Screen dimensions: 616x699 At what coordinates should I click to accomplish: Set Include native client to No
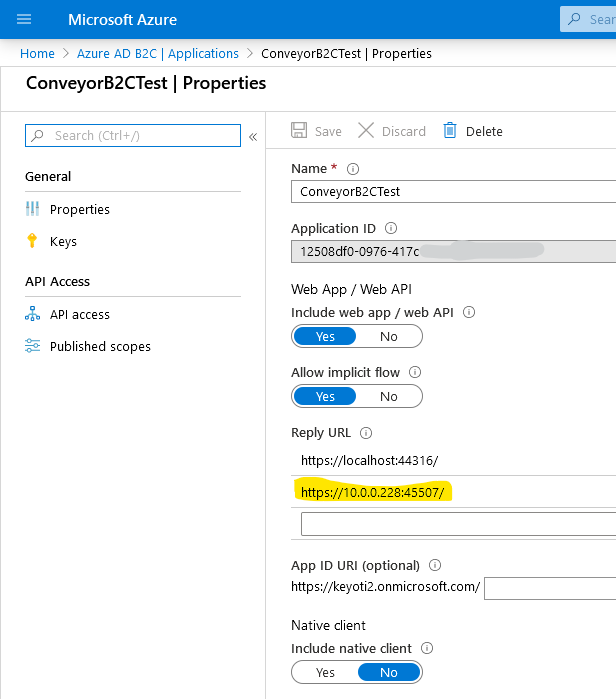tap(389, 672)
